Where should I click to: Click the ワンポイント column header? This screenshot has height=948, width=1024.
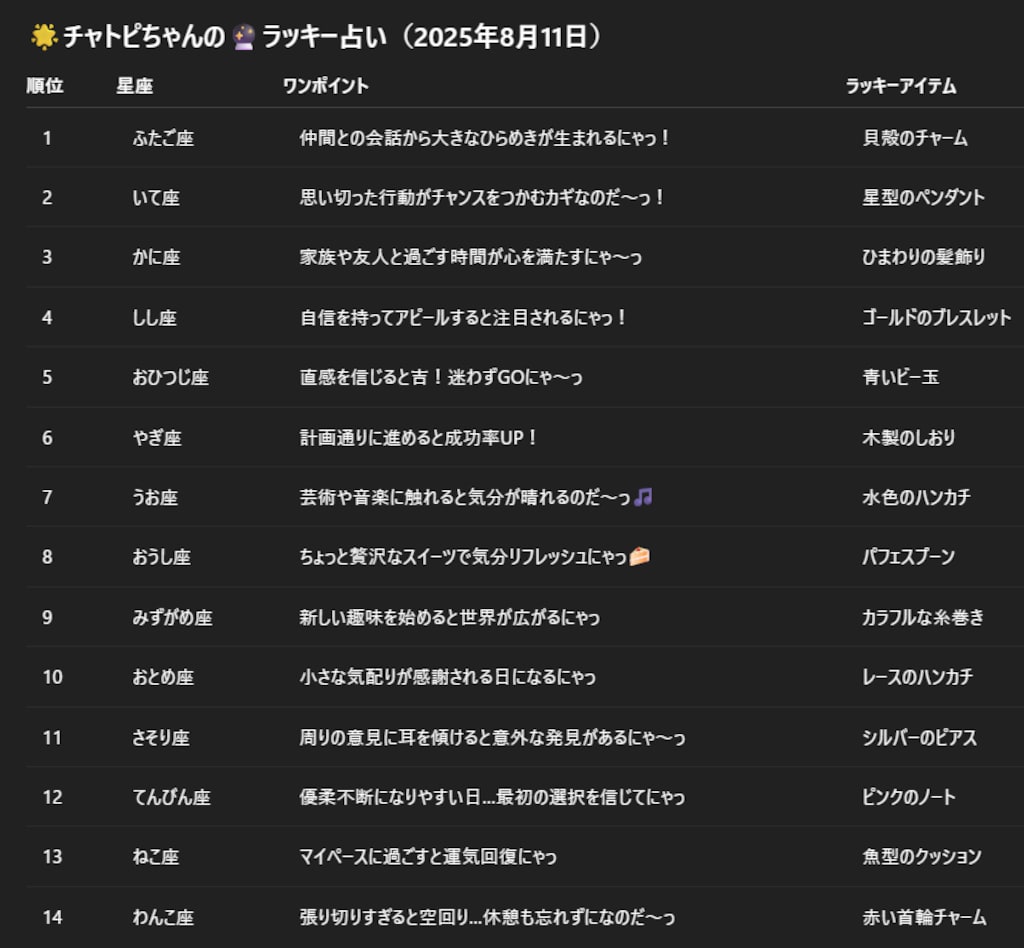click(326, 86)
